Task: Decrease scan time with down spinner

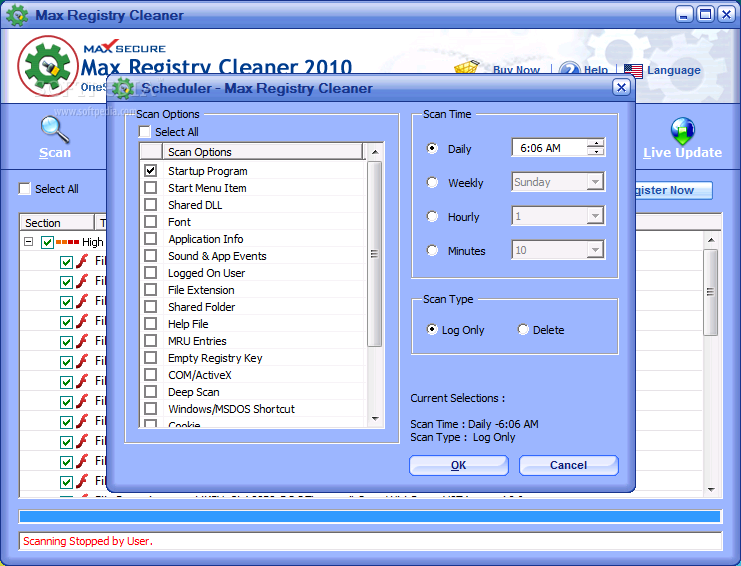Action: pos(596,152)
